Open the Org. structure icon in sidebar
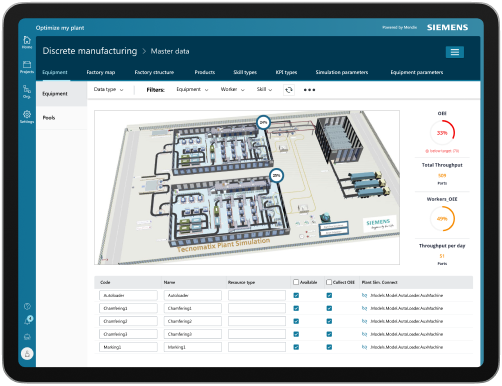This screenshot has height=386, width=502. tap(27, 91)
